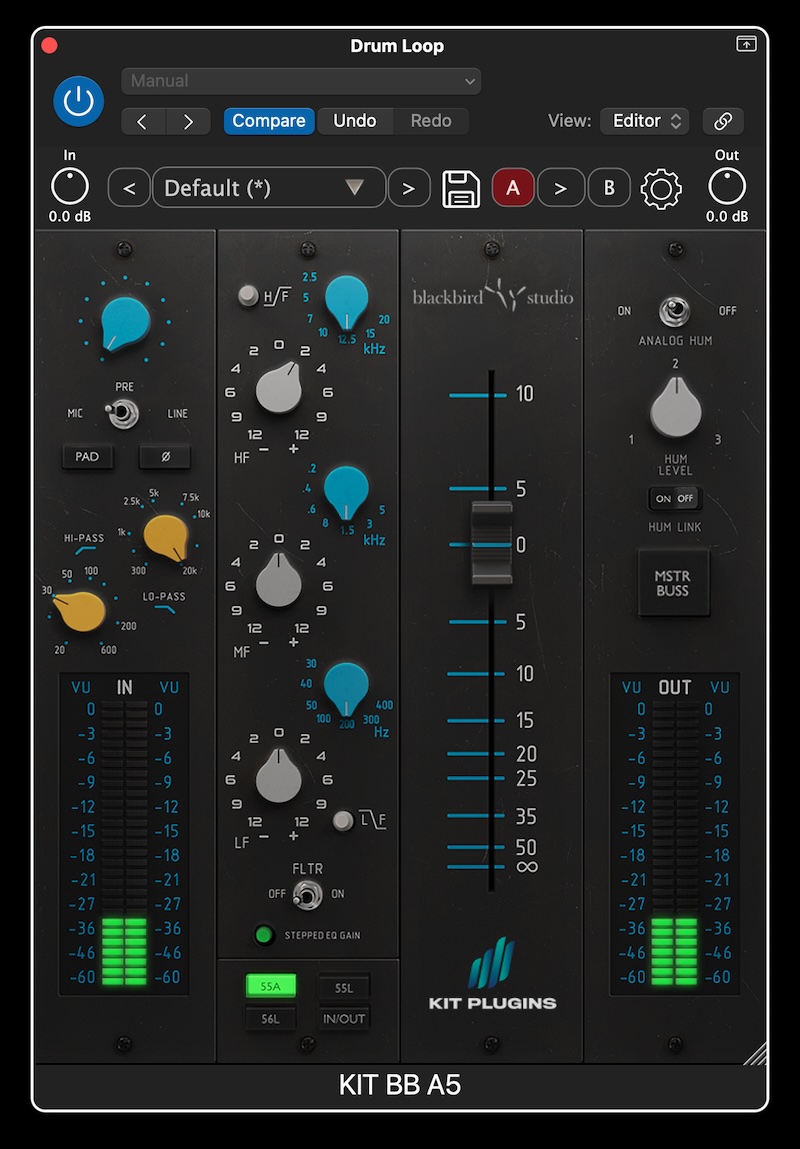The width and height of the screenshot is (800, 1149).
Task: Open the View Editor dropdown
Action: pyautogui.click(x=644, y=121)
